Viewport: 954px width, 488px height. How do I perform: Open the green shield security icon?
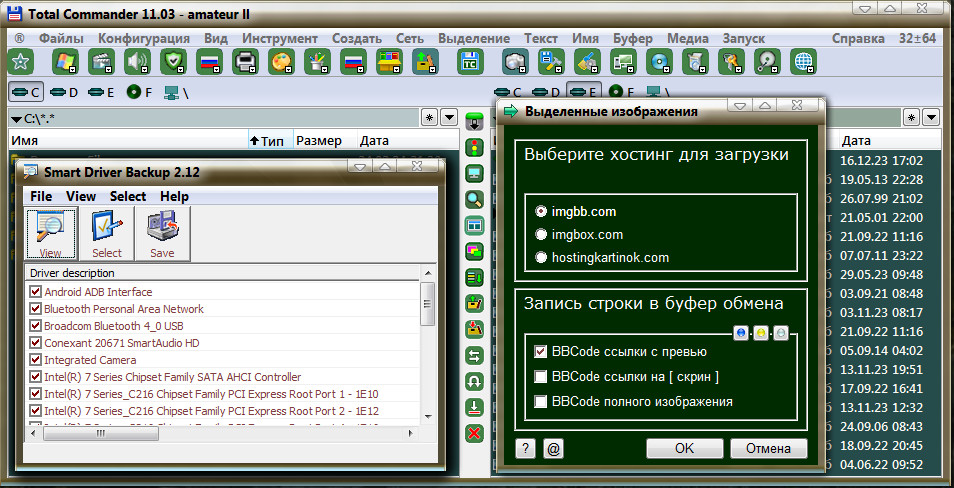[x=173, y=62]
